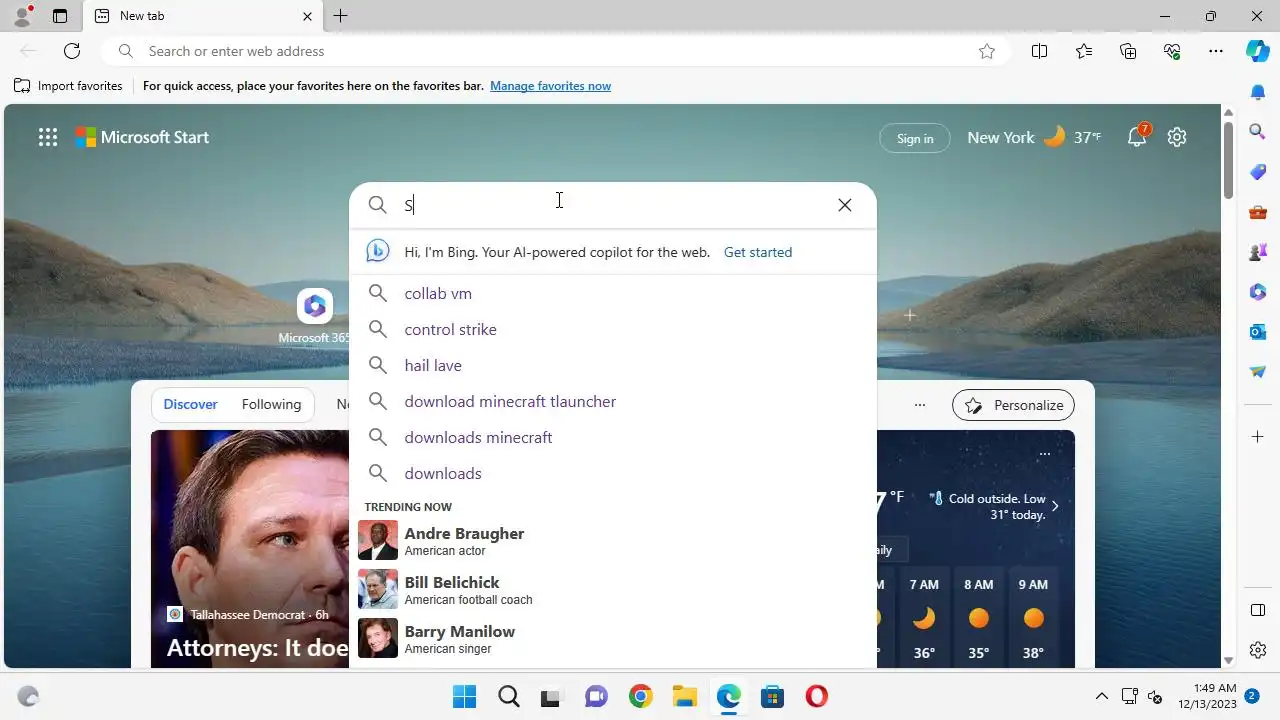Image resolution: width=1280 pixels, height=720 pixels.
Task: Open the Favorites panel icon
Action: point(1084,51)
